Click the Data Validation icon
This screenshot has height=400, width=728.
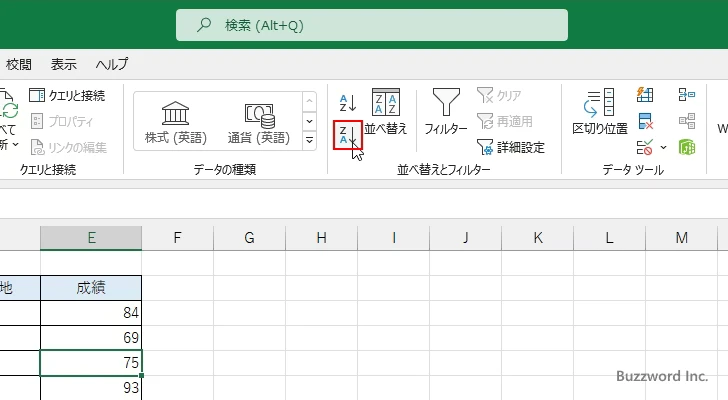point(645,148)
